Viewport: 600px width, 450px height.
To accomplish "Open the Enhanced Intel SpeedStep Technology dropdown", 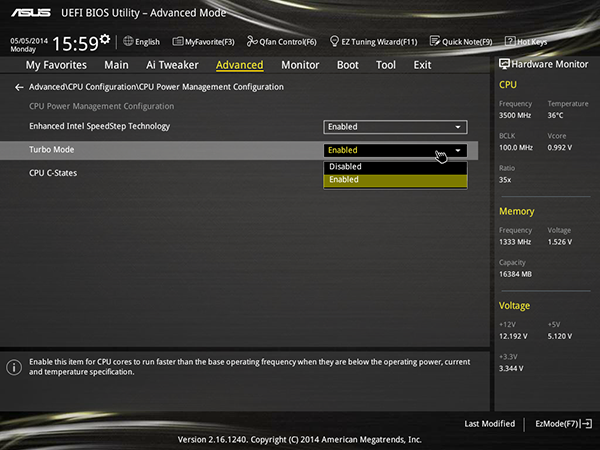I will tap(395, 127).
